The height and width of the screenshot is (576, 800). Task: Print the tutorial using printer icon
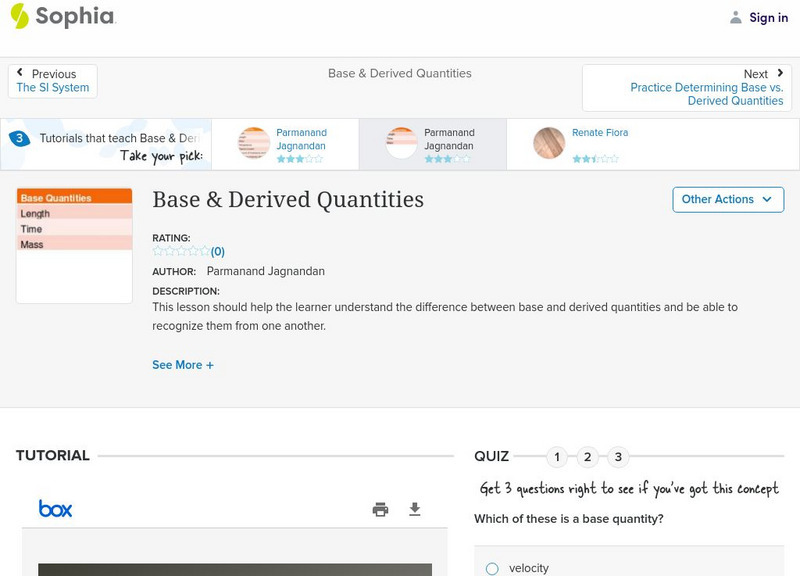(380, 509)
